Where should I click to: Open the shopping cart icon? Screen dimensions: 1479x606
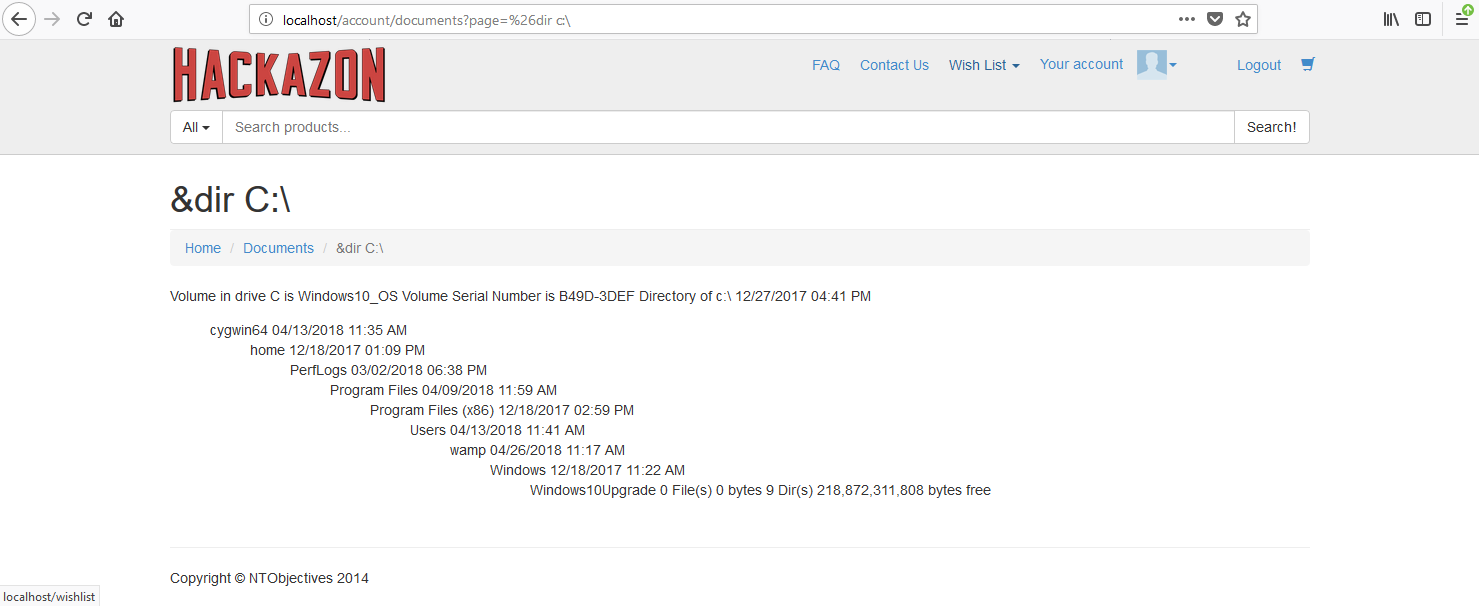[1308, 64]
